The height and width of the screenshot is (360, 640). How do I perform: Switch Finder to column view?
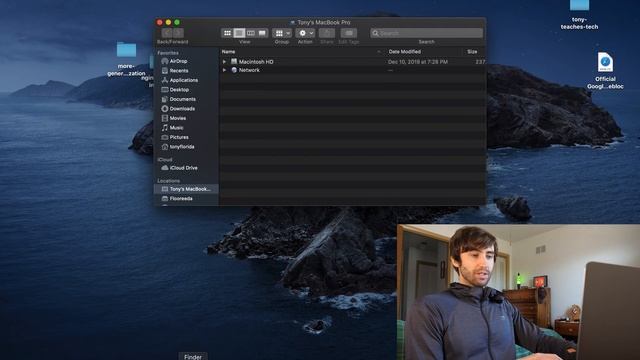tap(251, 33)
